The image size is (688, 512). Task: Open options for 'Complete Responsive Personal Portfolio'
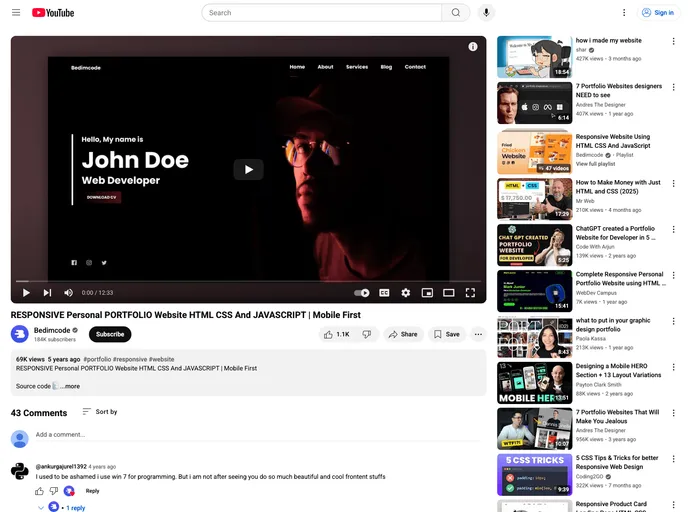coord(674,275)
